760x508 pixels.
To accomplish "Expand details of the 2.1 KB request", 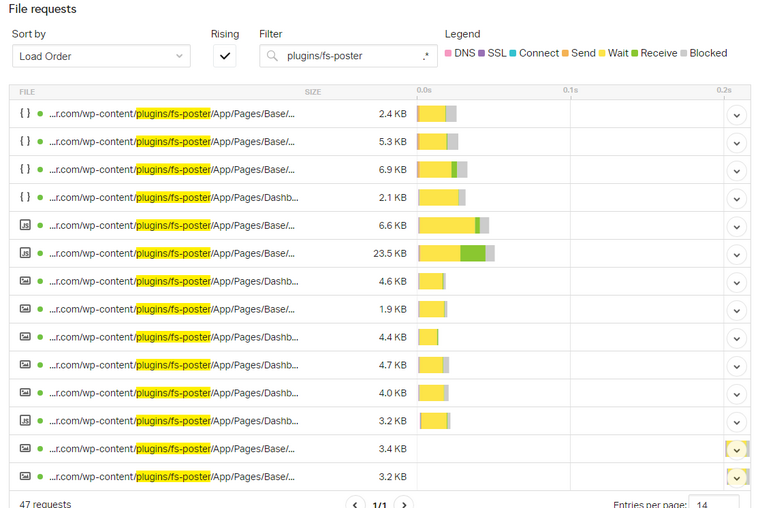I will pos(736,198).
